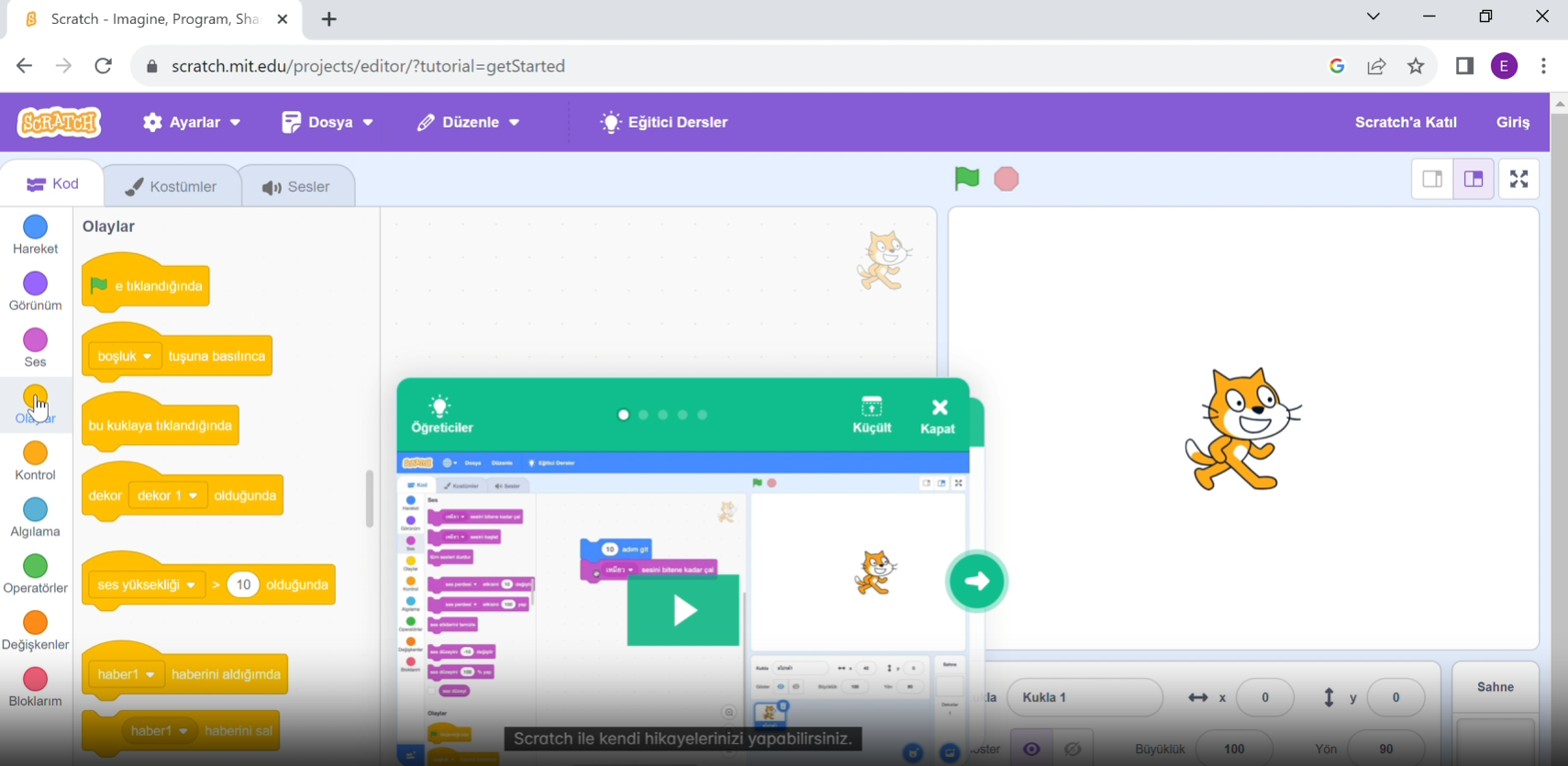Switch to small stage layout
This screenshot has width=1568, height=766.
pyautogui.click(x=1432, y=179)
